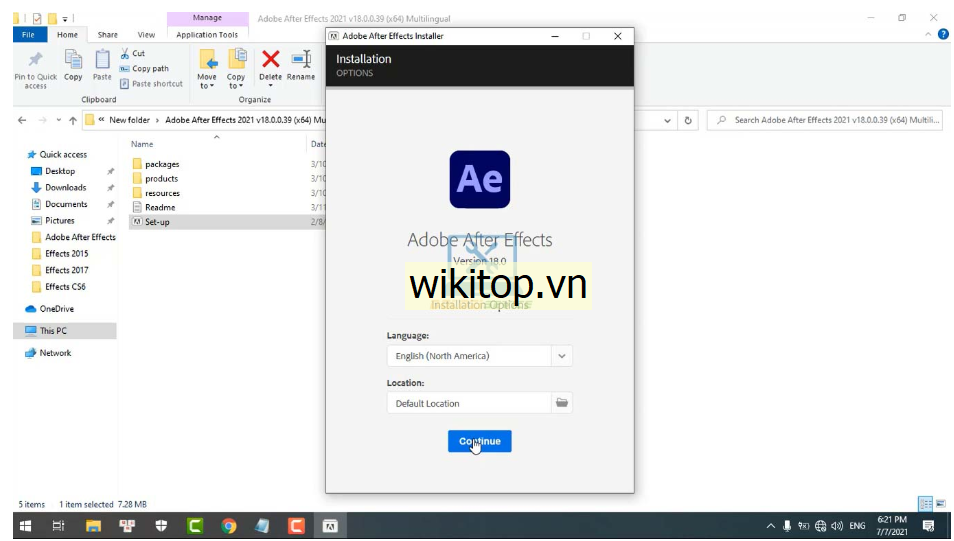Switch to the Share ribbon tab

(108, 35)
